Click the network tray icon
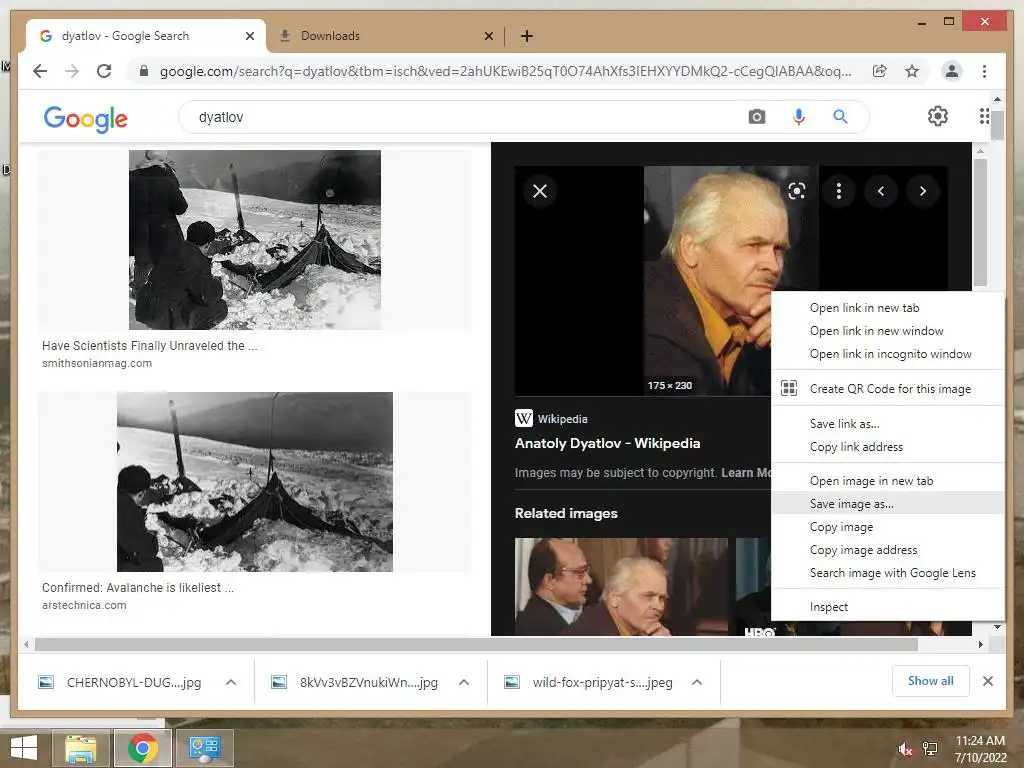1024x768 pixels. pos(930,749)
